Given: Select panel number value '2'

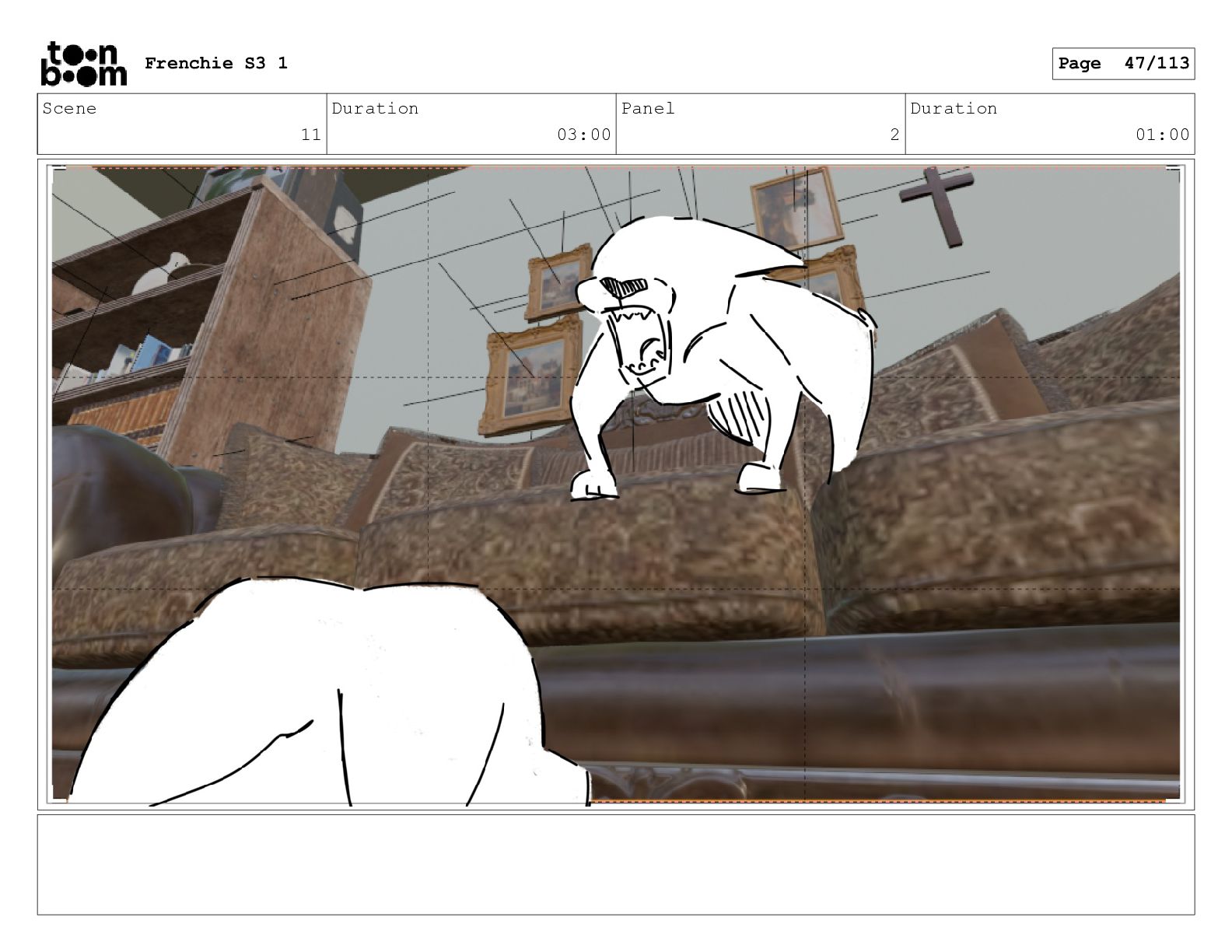Looking at the screenshot, I should click(x=894, y=135).
